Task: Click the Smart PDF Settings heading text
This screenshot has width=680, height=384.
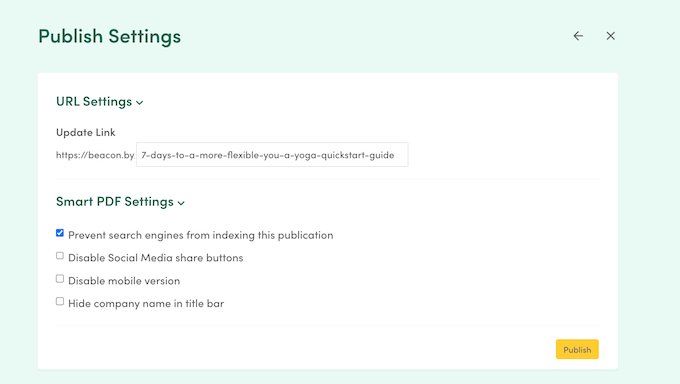Action: (x=115, y=202)
